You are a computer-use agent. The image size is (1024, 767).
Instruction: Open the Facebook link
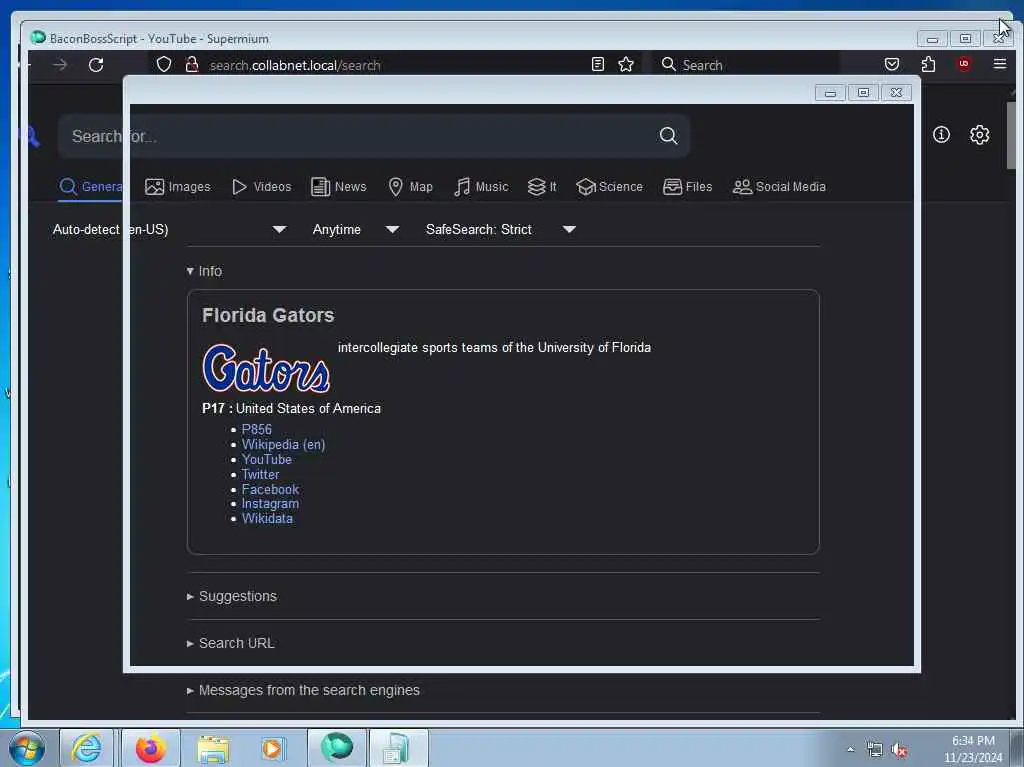pos(270,489)
